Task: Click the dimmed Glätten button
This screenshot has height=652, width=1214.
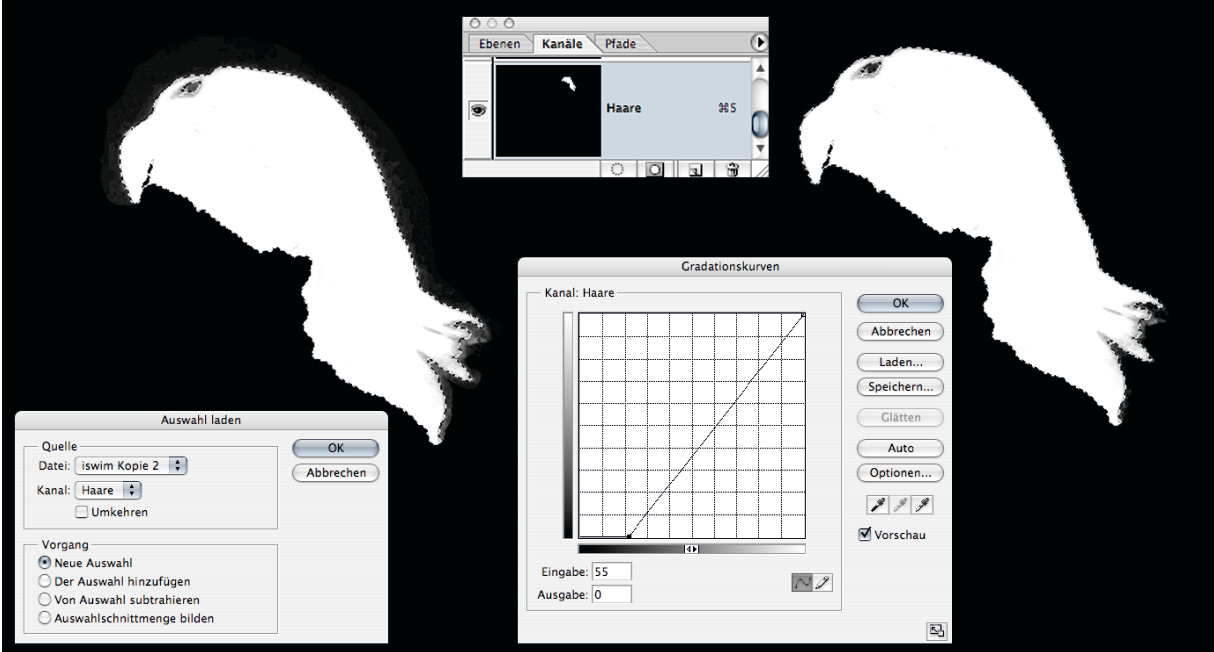Action: pos(901,417)
